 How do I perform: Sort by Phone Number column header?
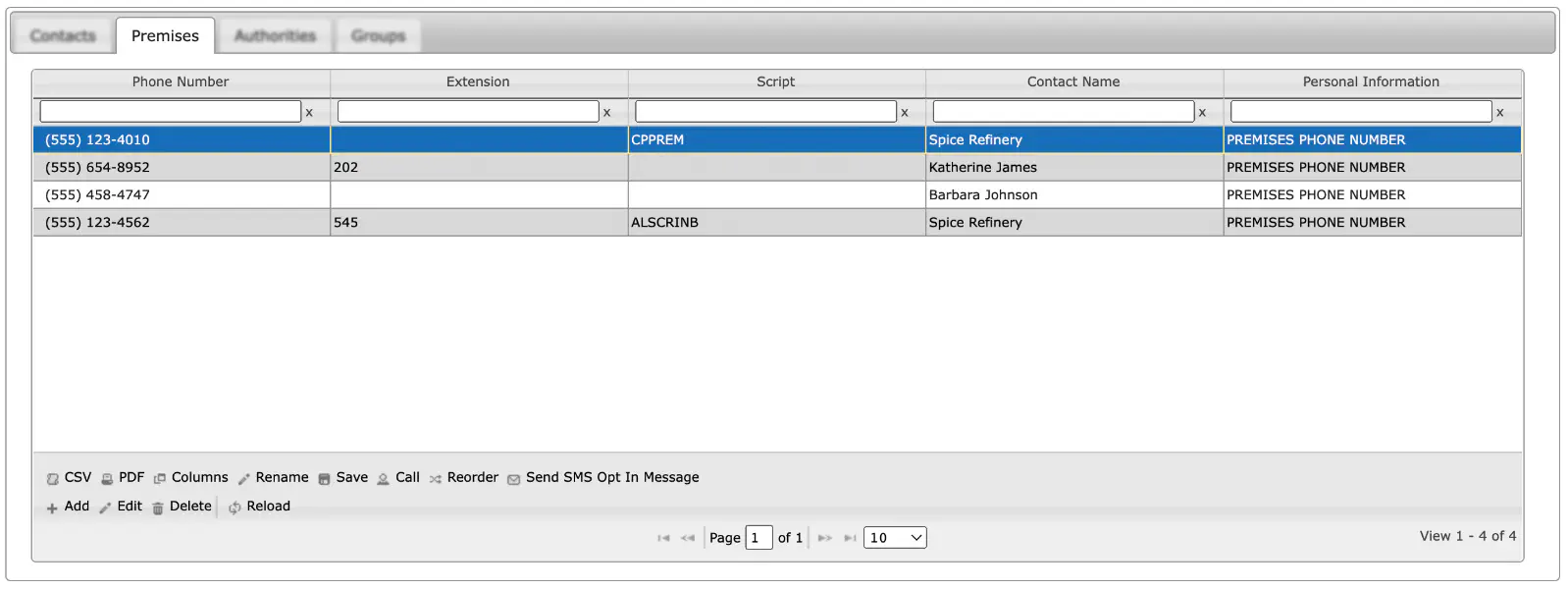(x=181, y=82)
